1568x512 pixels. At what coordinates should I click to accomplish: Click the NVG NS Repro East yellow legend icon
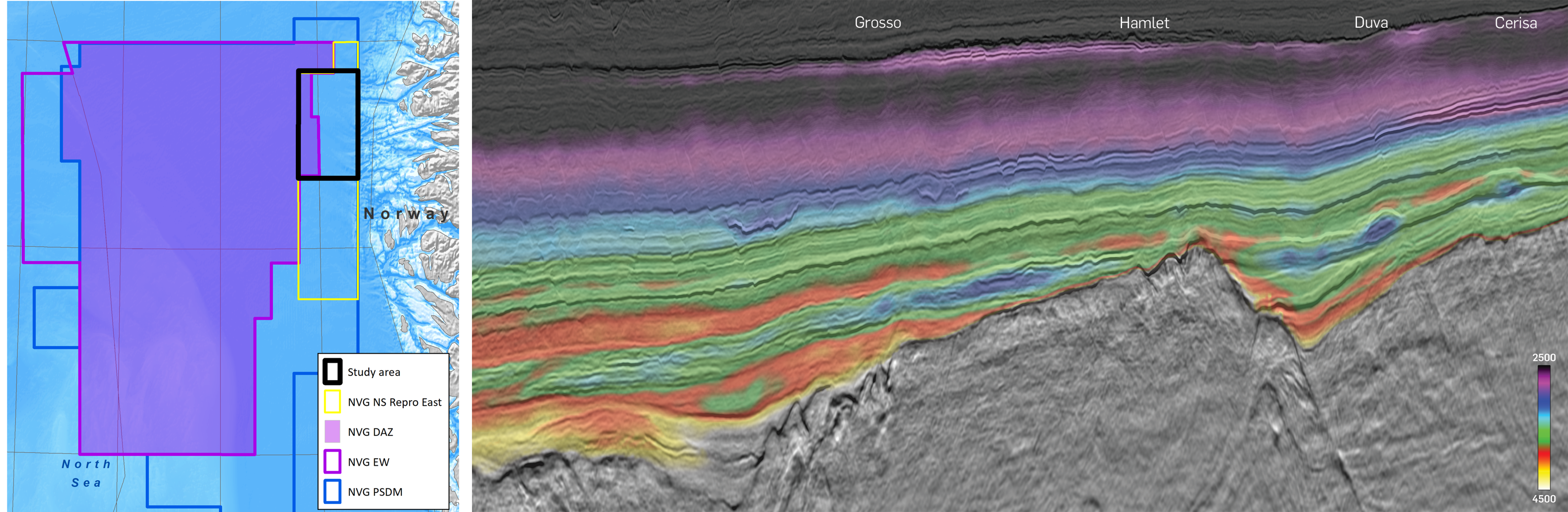332,402
